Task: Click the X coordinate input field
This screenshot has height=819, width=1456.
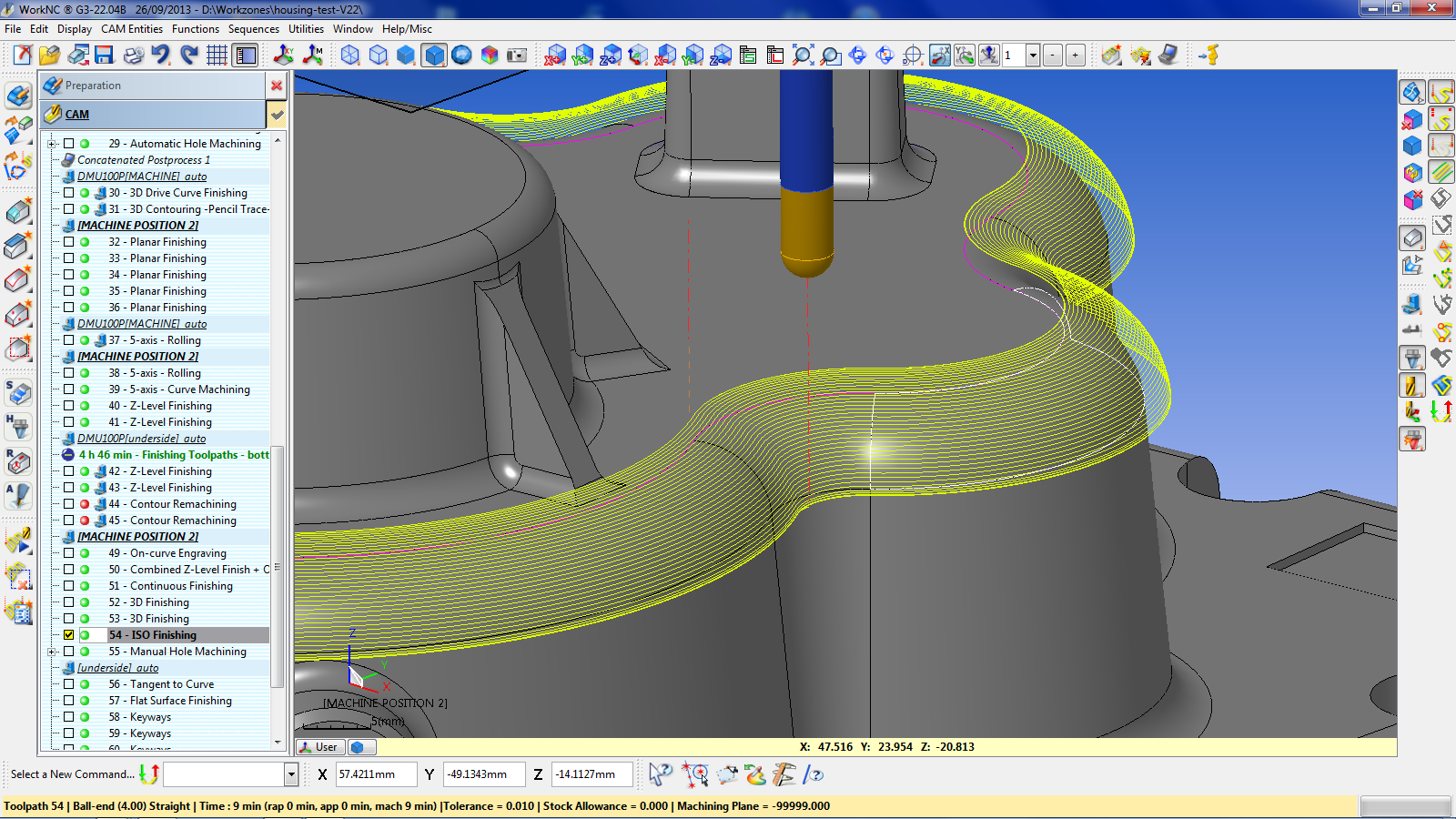Action: (x=376, y=774)
